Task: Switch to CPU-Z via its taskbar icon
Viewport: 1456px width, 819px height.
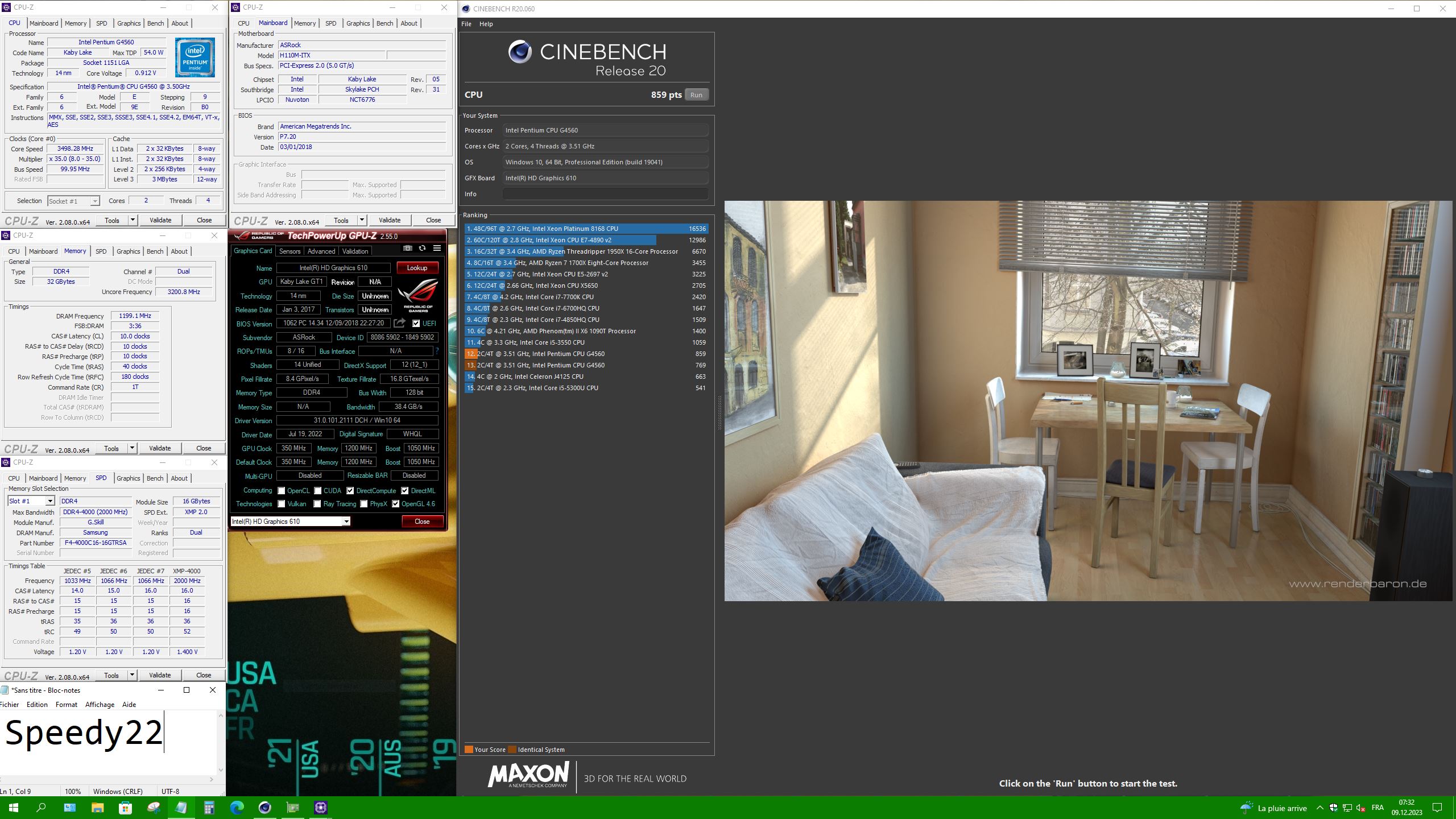Action: coord(320,808)
